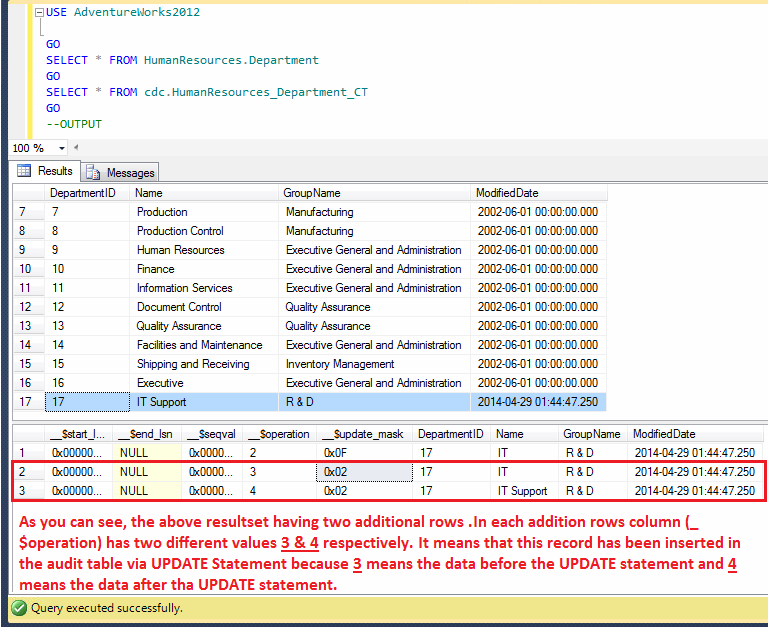768x627 pixels.
Task: Click the Messages tab document icon
Action: 94,172
